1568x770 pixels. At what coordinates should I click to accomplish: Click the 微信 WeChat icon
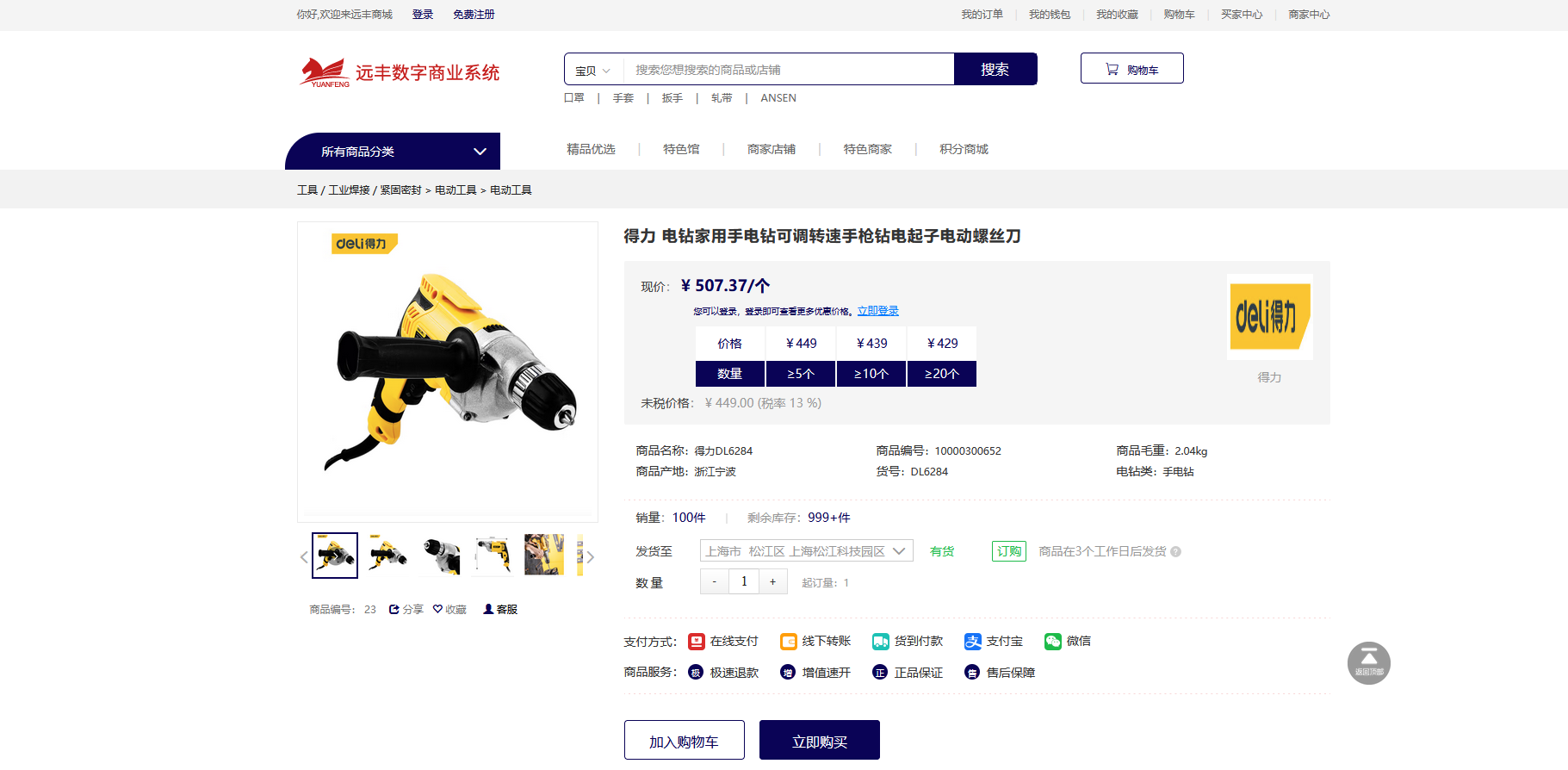pyautogui.click(x=1053, y=642)
